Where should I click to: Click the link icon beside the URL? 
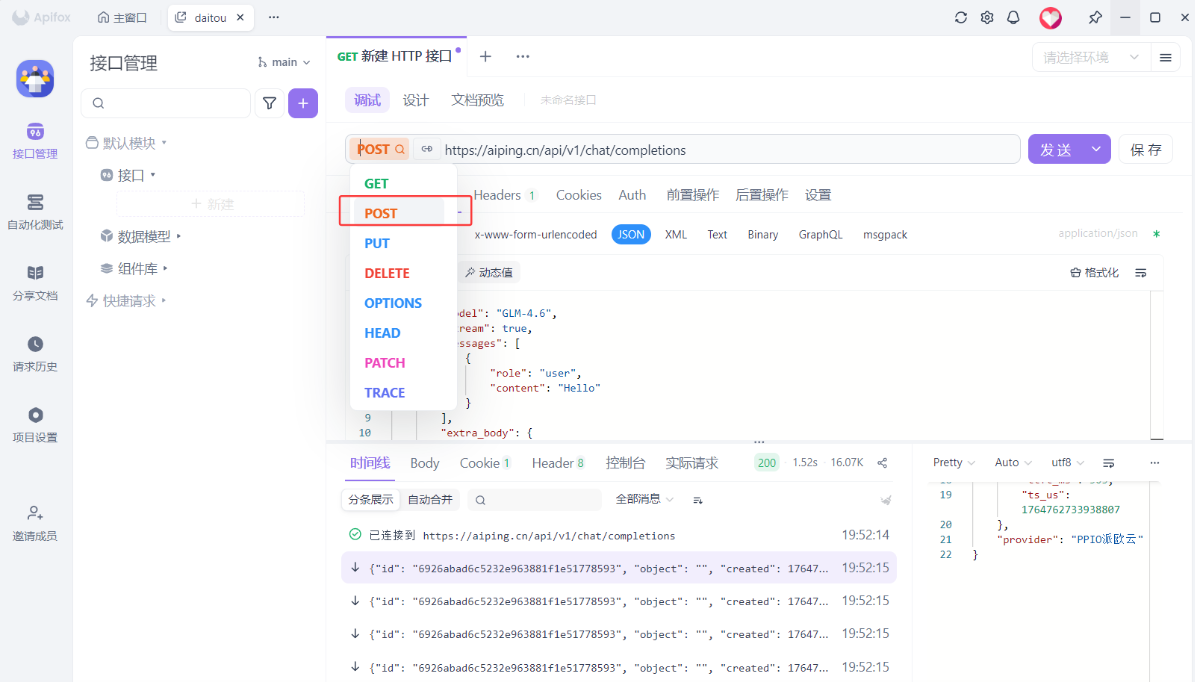click(x=427, y=149)
